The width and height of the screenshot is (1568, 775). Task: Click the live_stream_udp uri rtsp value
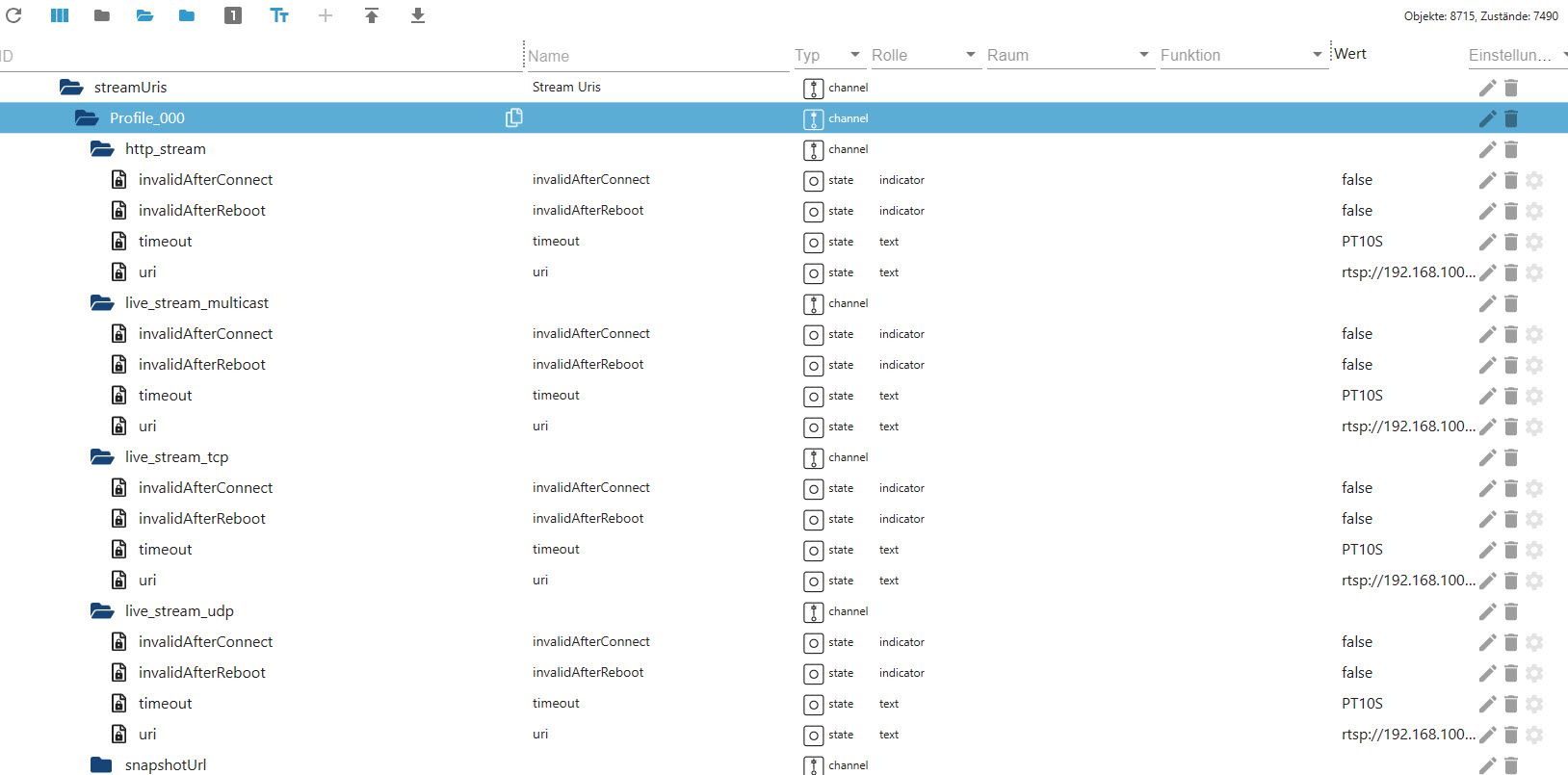point(1408,734)
